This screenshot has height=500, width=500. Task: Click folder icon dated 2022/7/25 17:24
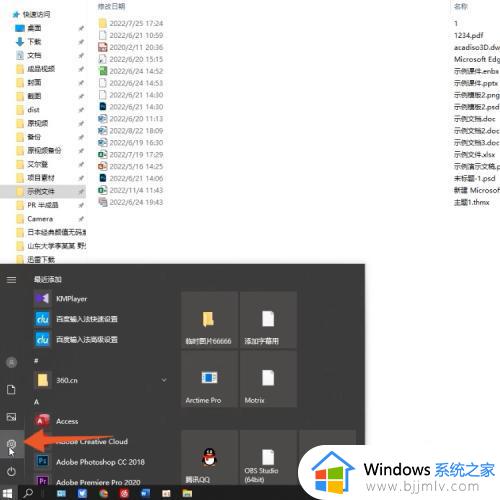pyautogui.click(x=103, y=23)
